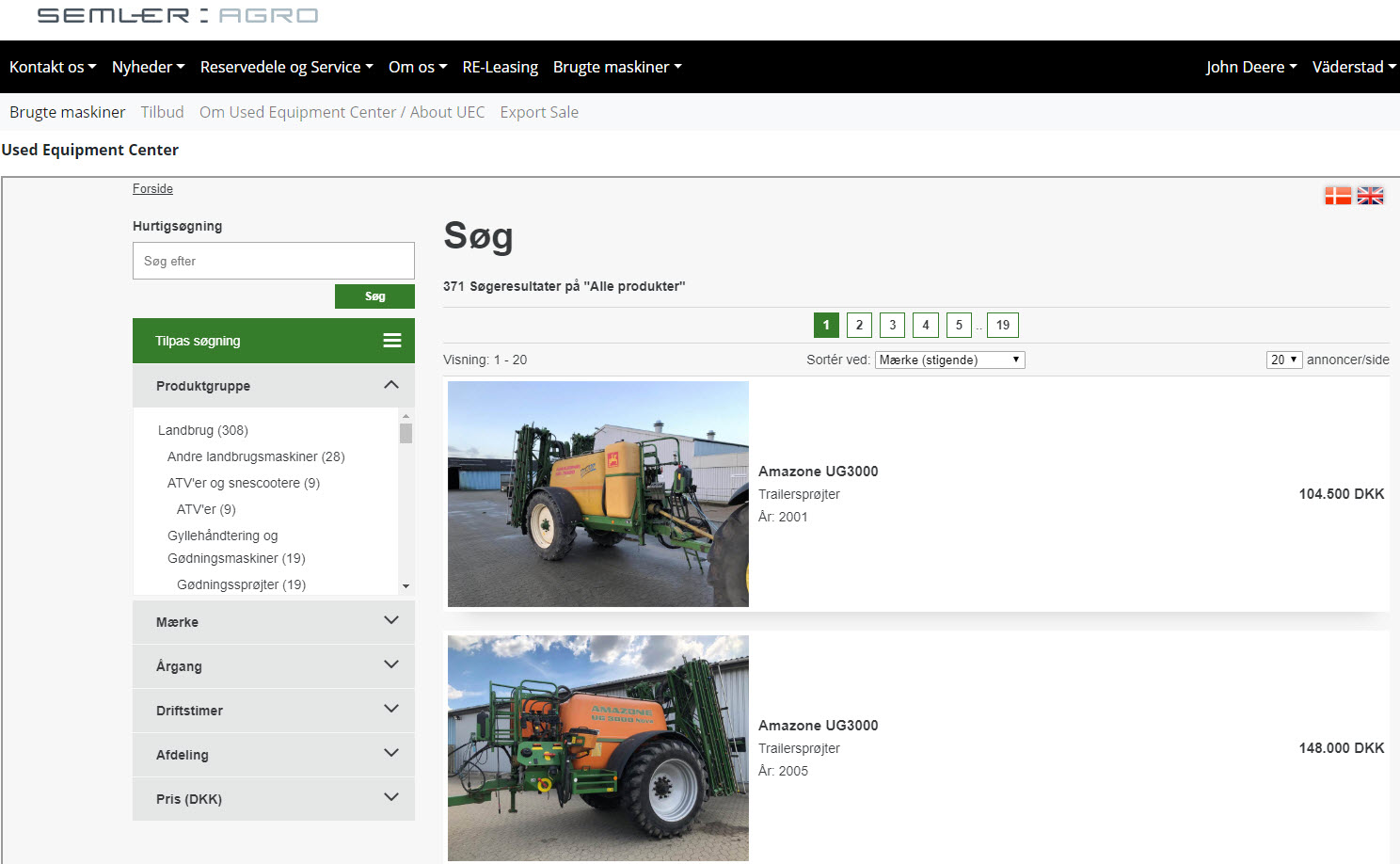
Task: Click År: 2005 text
Action: pyautogui.click(x=783, y=771)
